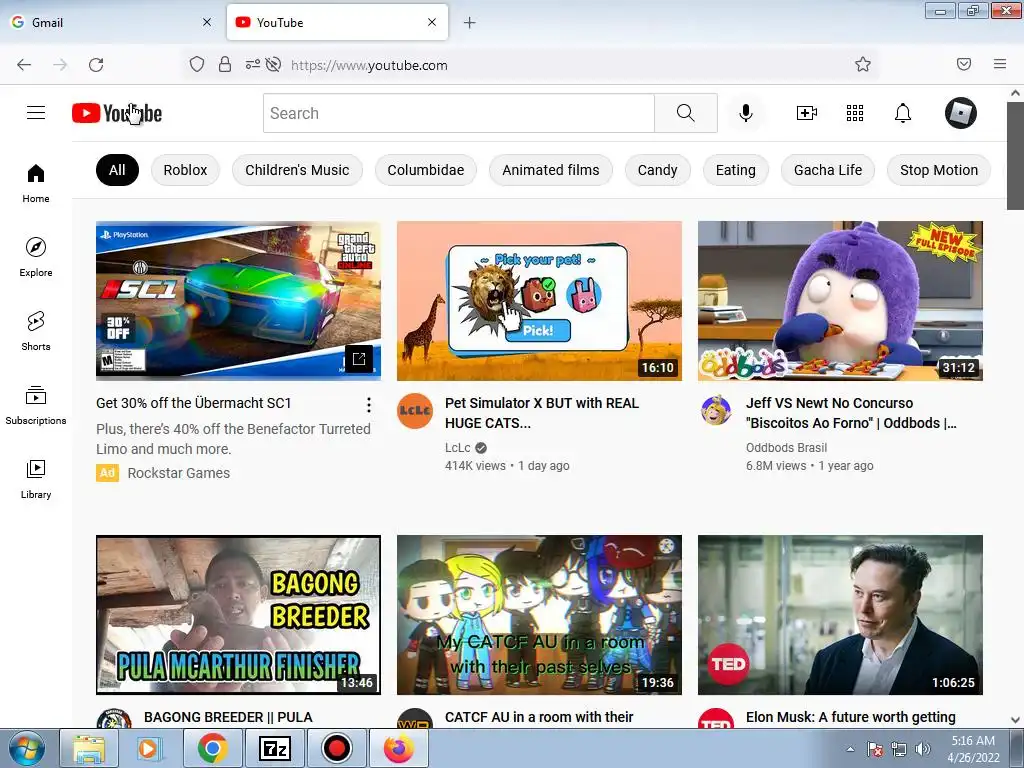Click the tracking protection shield icon
This screenshot has width=1024, height=768.
(197, 64)
